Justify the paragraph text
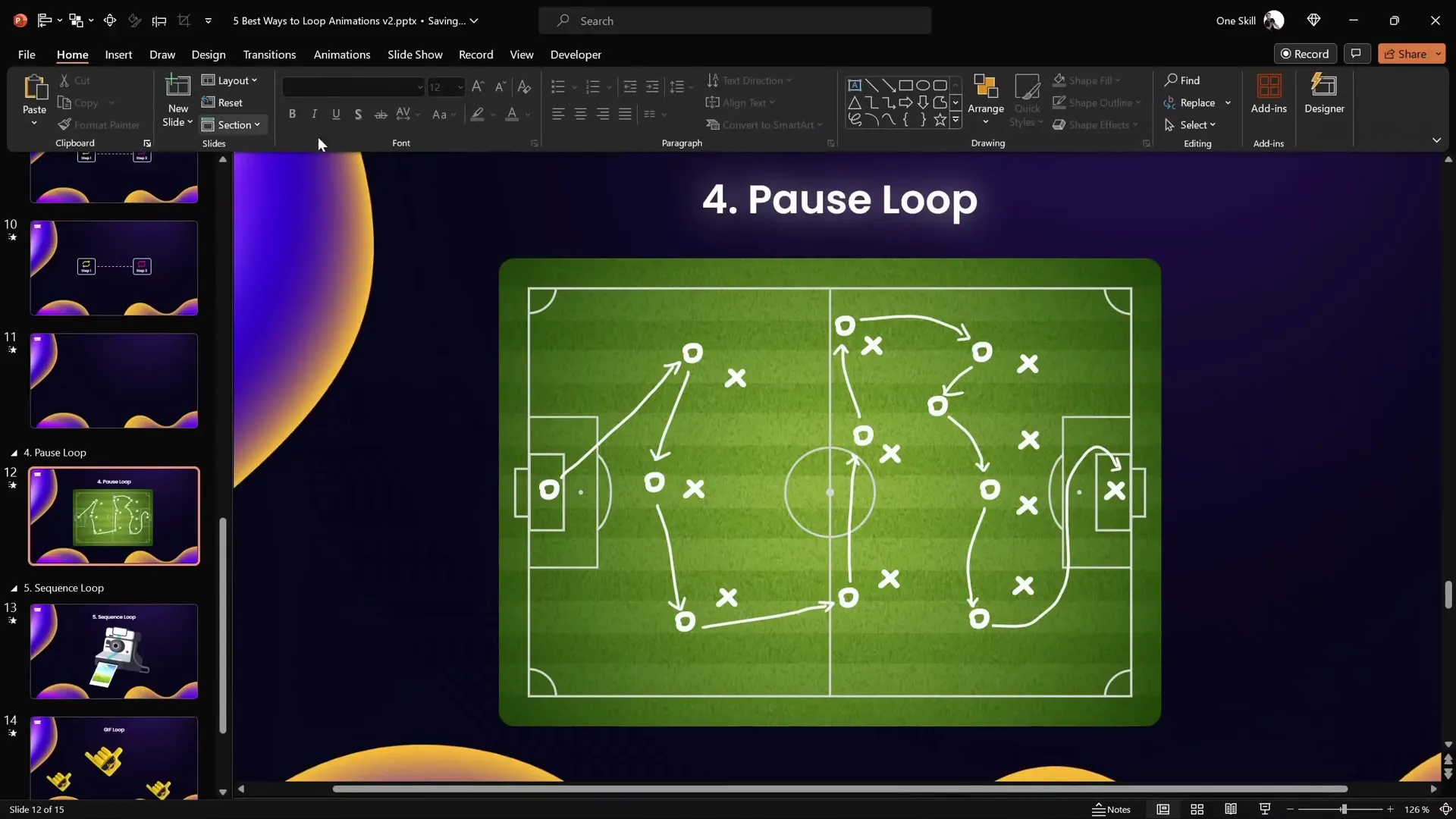The image size is (1456, 819). (x=625, y=115)
